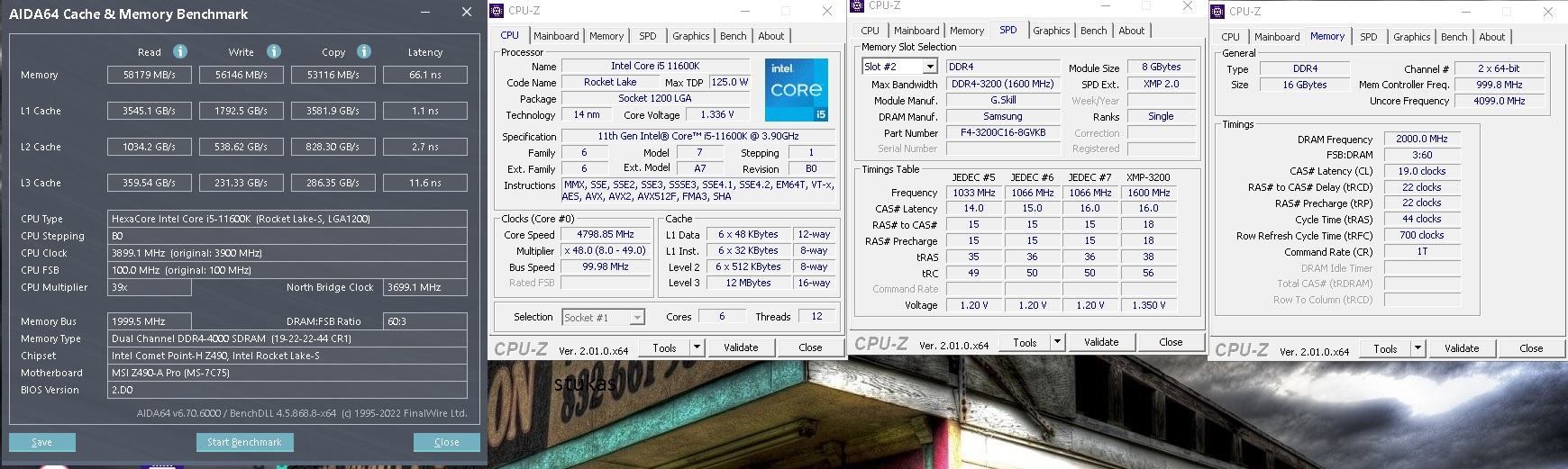Click Tools button in first CPU-Z window

coord(665,347)
